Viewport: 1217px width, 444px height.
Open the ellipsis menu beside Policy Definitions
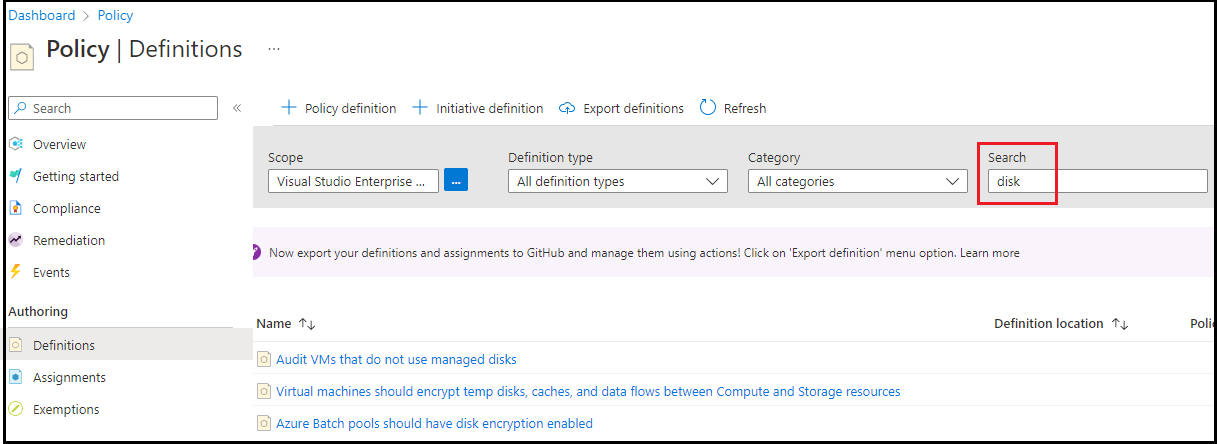click(274, 48)
